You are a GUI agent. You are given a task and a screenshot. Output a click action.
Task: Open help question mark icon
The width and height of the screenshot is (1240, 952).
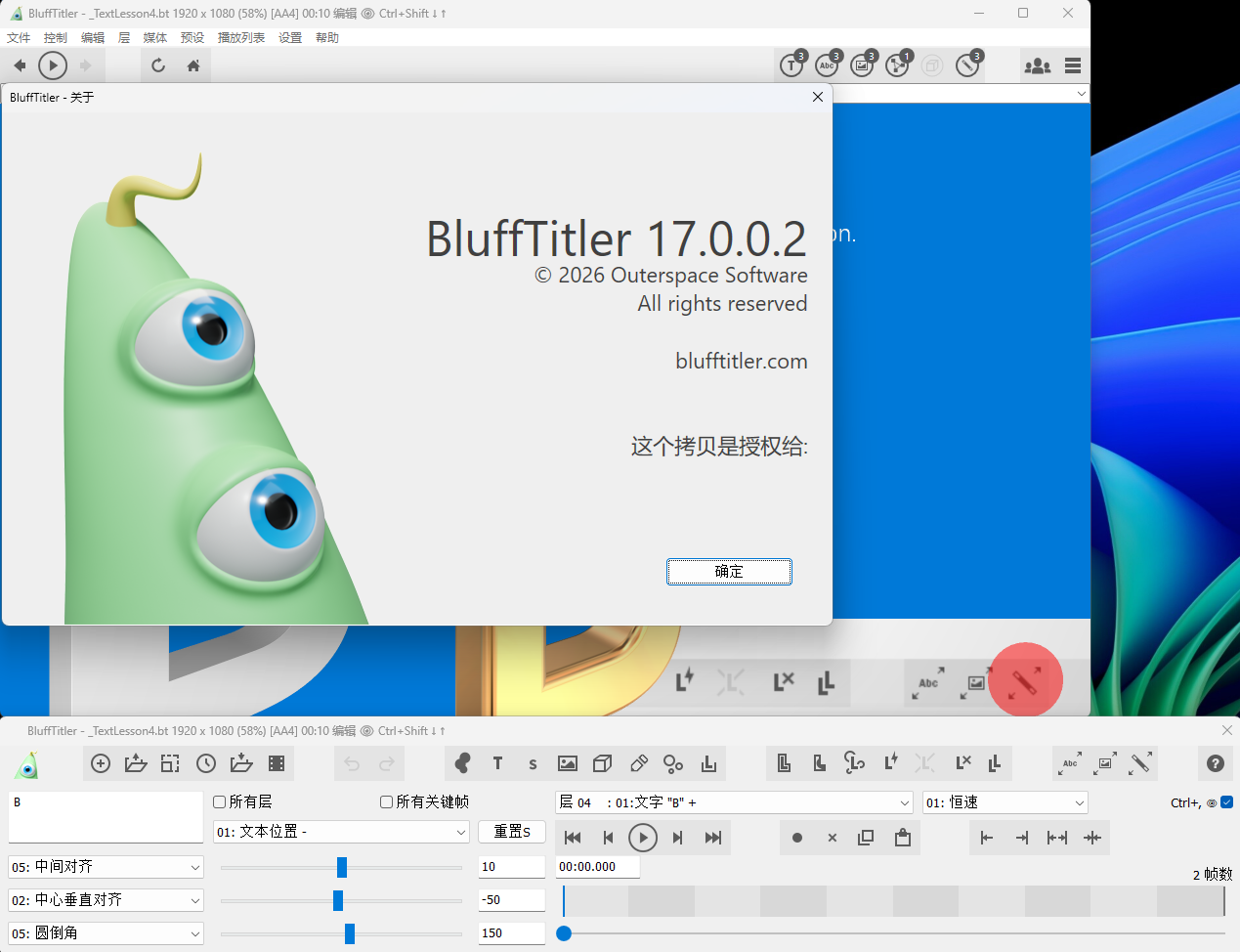pos(1216,763)
